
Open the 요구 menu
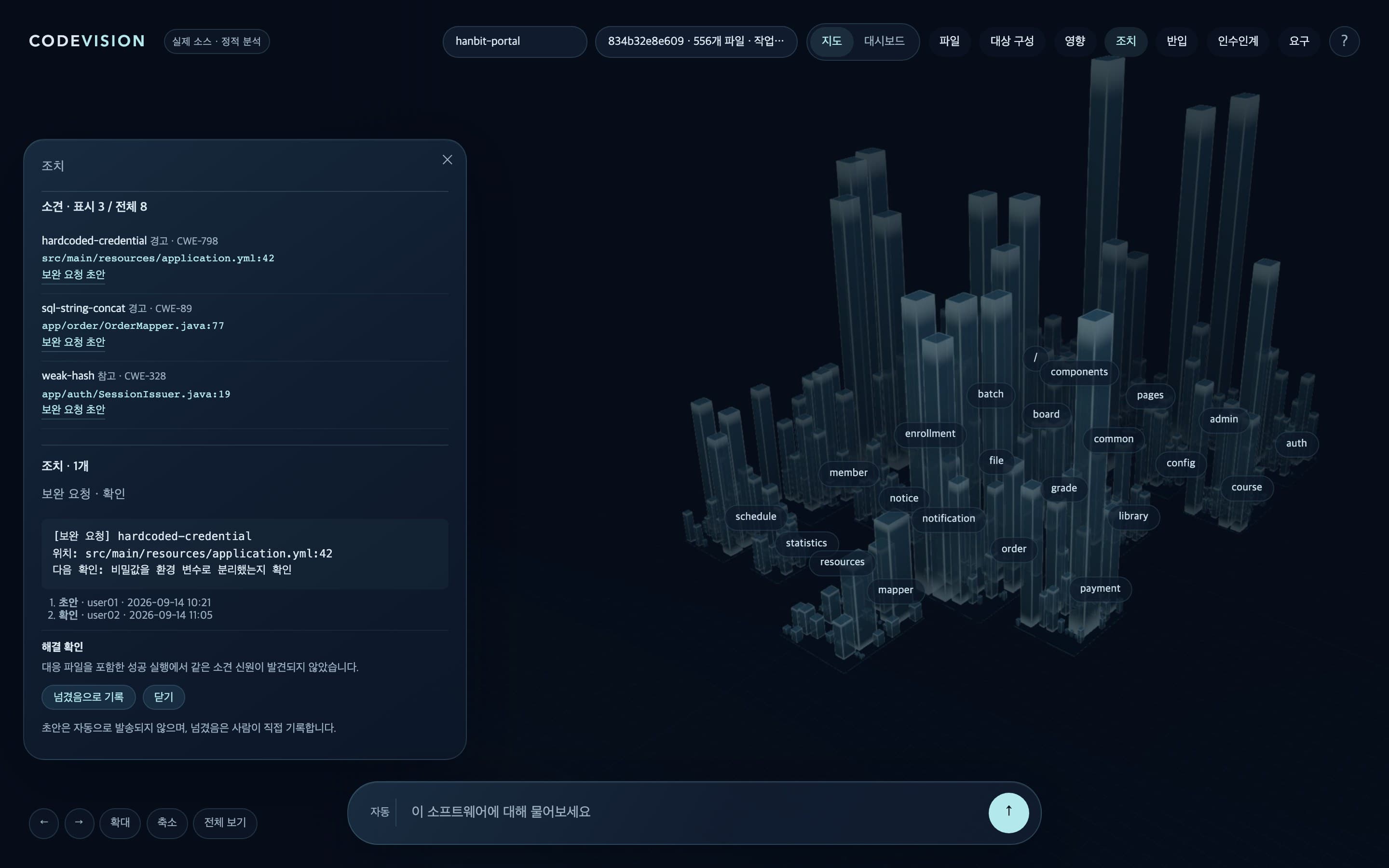pyautogui.click(x=1299, y=41)
